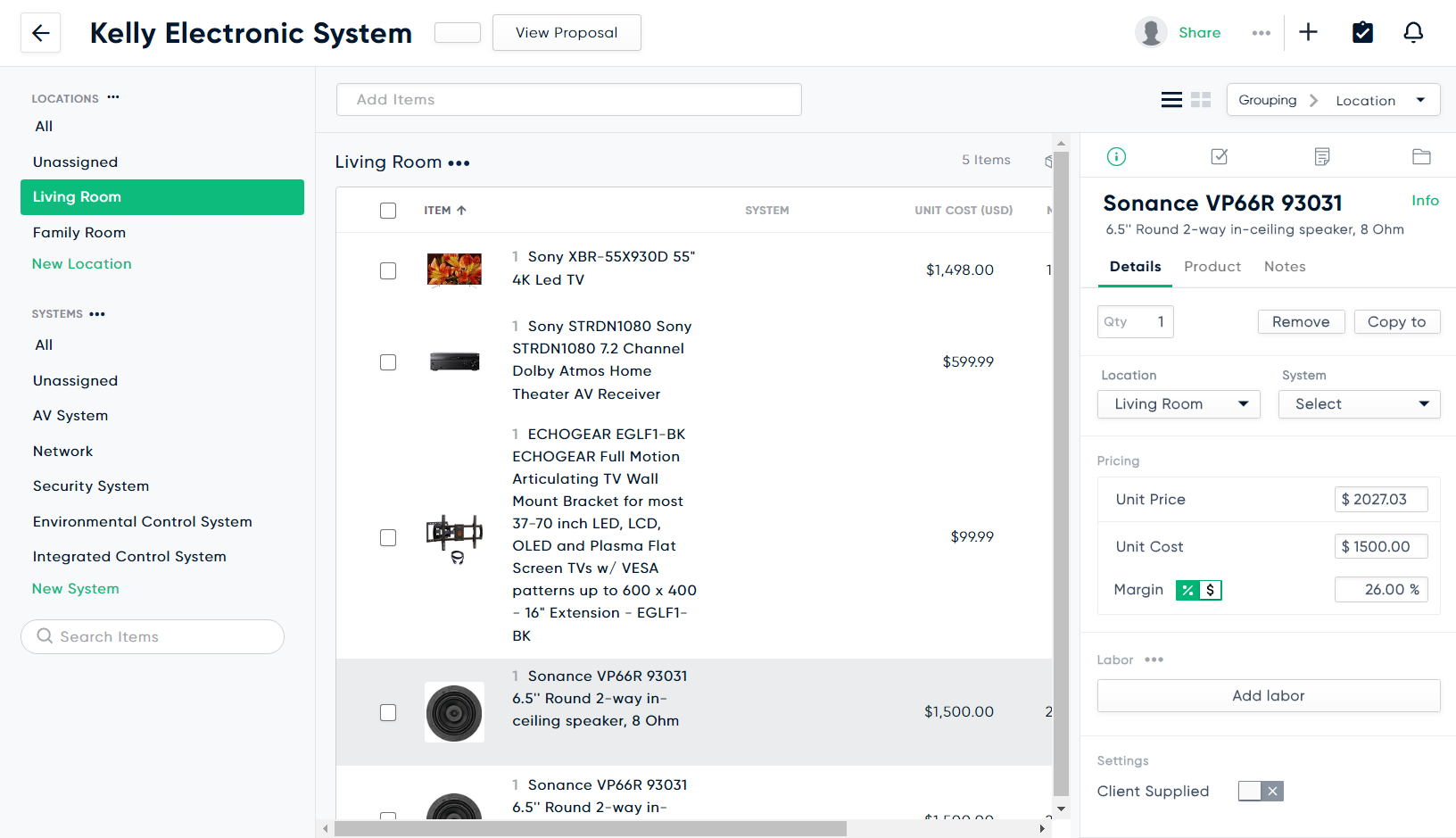1456x838 pixels.
Task: Click New Location link
Action: (x=82, y=264)
